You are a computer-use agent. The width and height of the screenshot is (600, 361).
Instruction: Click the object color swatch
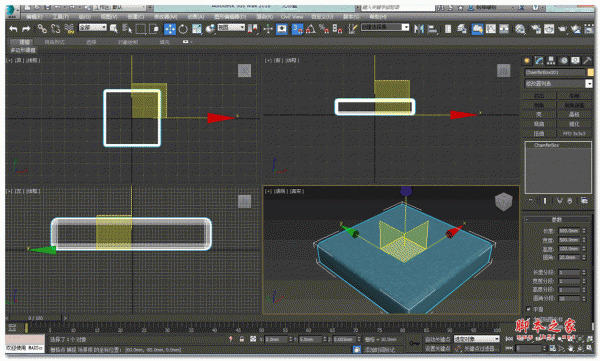pos(590,72)
